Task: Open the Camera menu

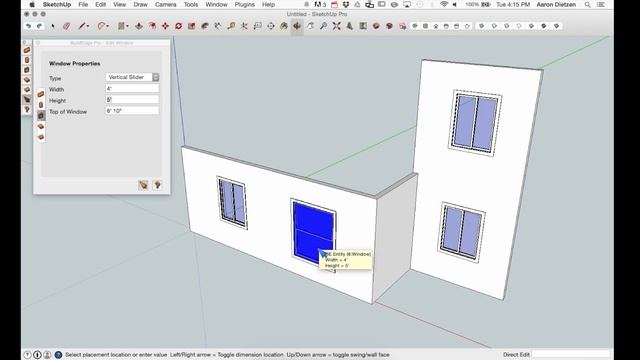Action: coord(166,4)
